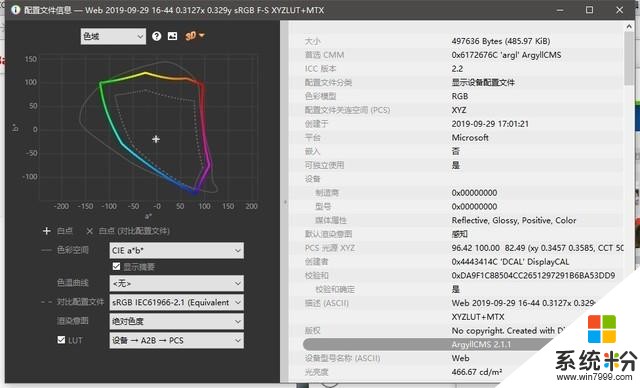The image size is (640, 388).
Task: Close the profile information window
Action: click(x=619, y=10)
